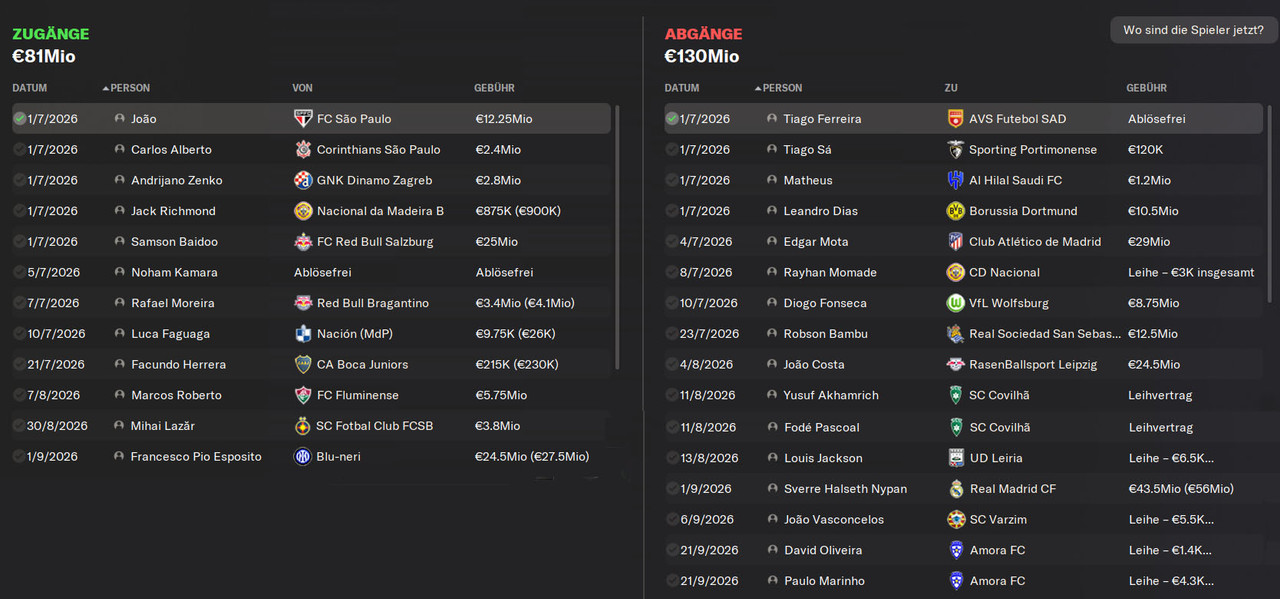Click the €43.5Mio (€56Mio) fee cell
1280x599 pixels.
click(x=1181, y=489)
